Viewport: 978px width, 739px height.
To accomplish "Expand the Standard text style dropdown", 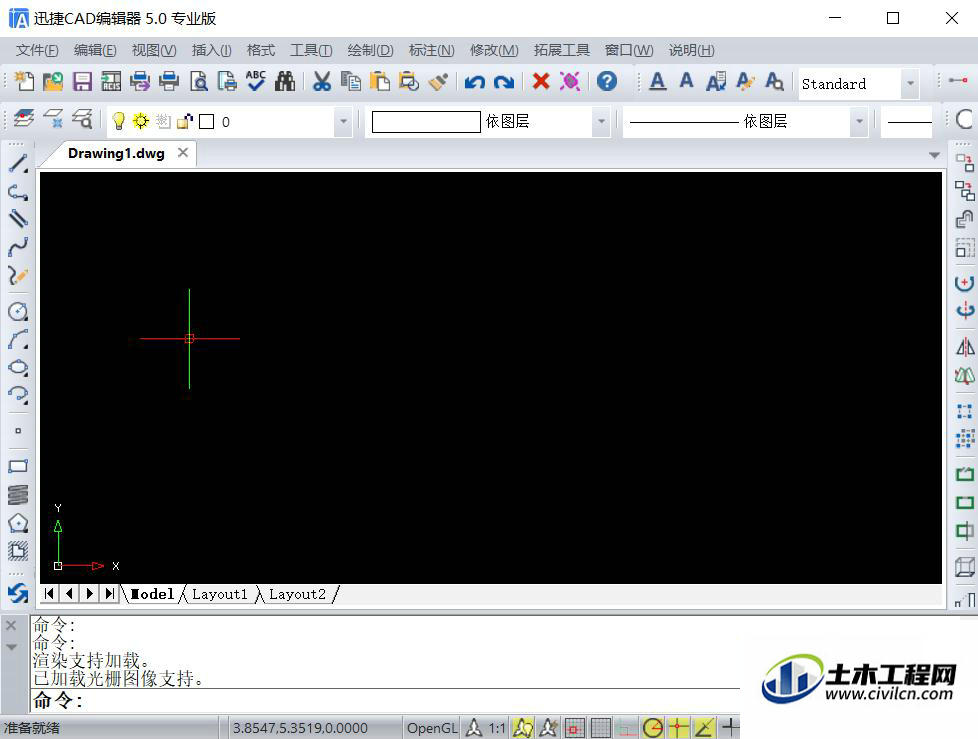I will click(x=911, y=84).
